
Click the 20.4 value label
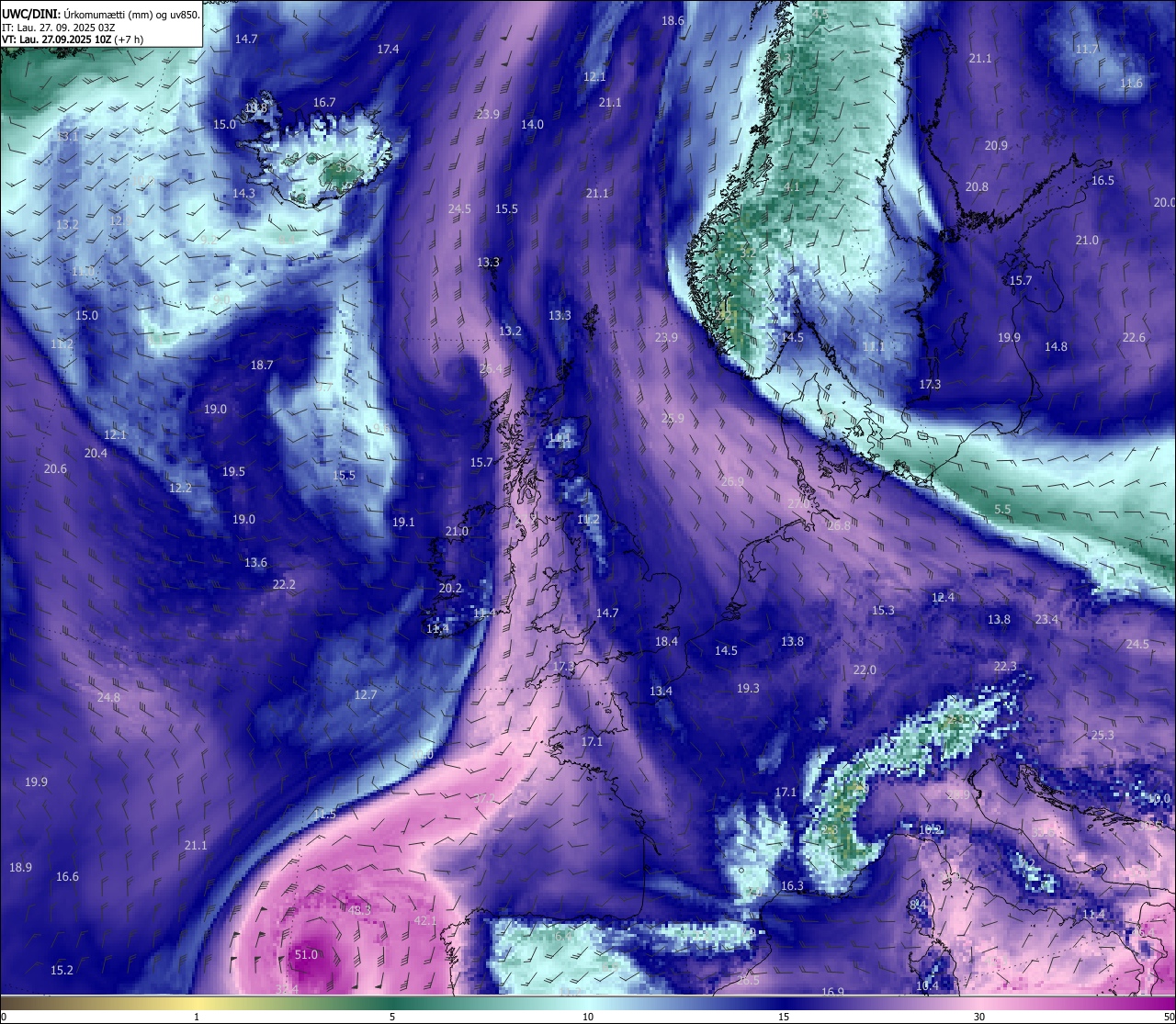pyautogui.click(x=96, y=454)
